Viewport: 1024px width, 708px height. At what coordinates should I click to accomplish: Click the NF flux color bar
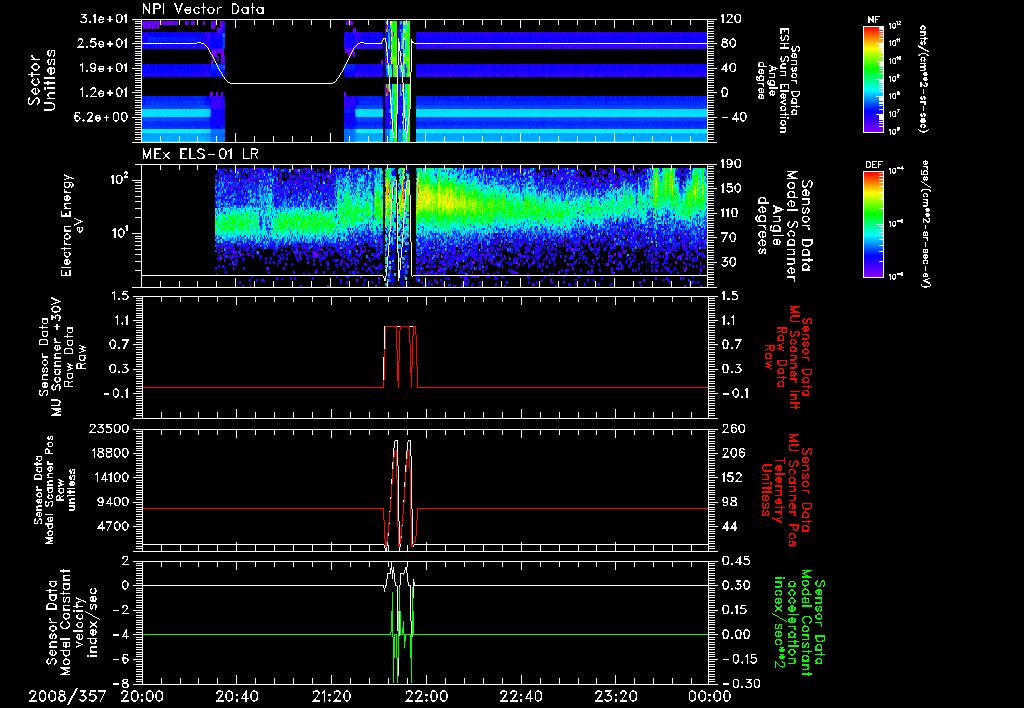click(873, 79)
